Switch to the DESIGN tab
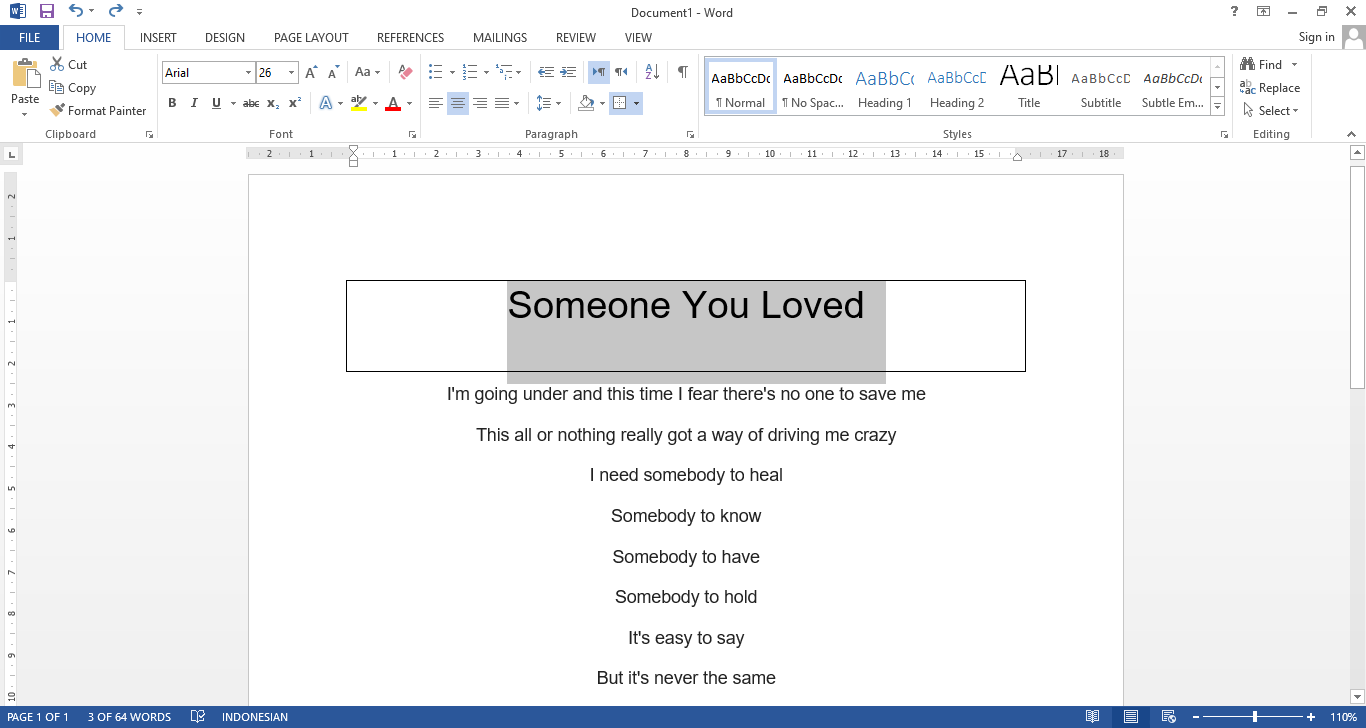Screen dimensions: 1366x728 (225, 38)
